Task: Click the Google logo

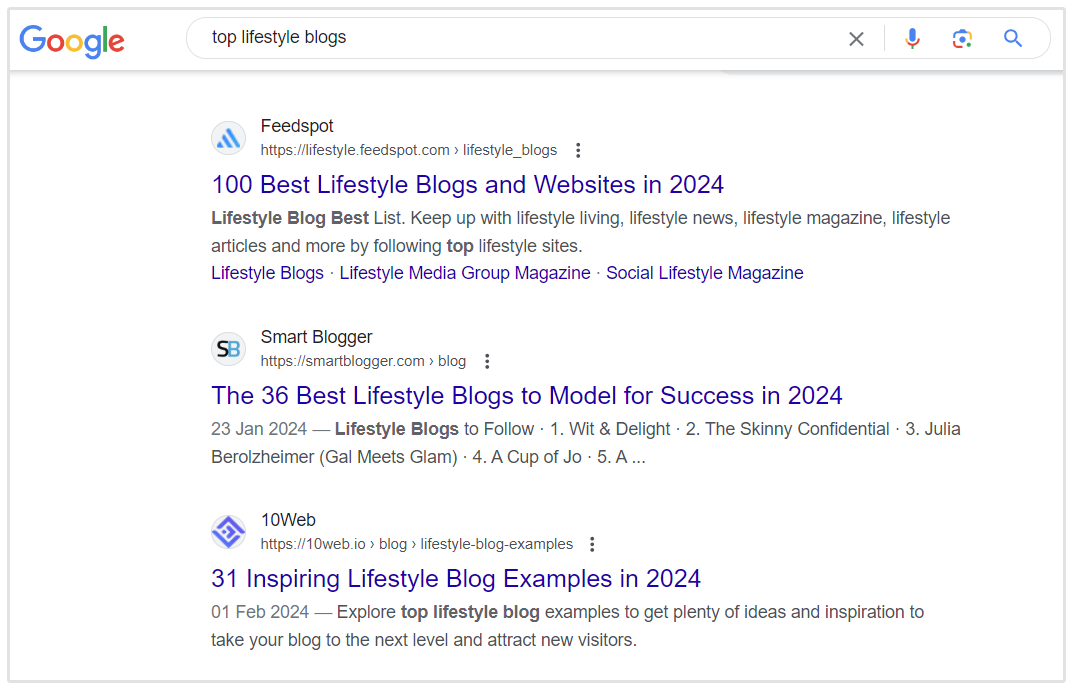Action: coord(72,40)
